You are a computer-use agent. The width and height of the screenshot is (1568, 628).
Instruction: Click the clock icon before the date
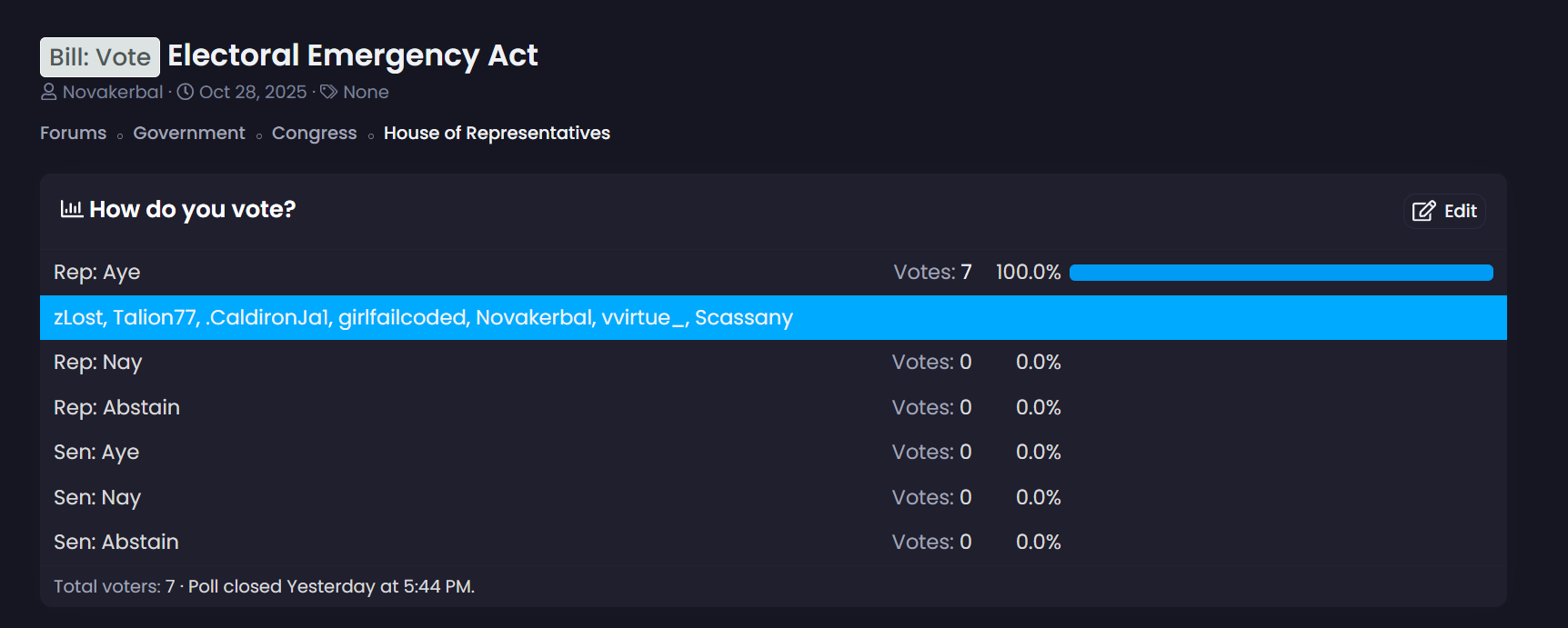[186, 92]
